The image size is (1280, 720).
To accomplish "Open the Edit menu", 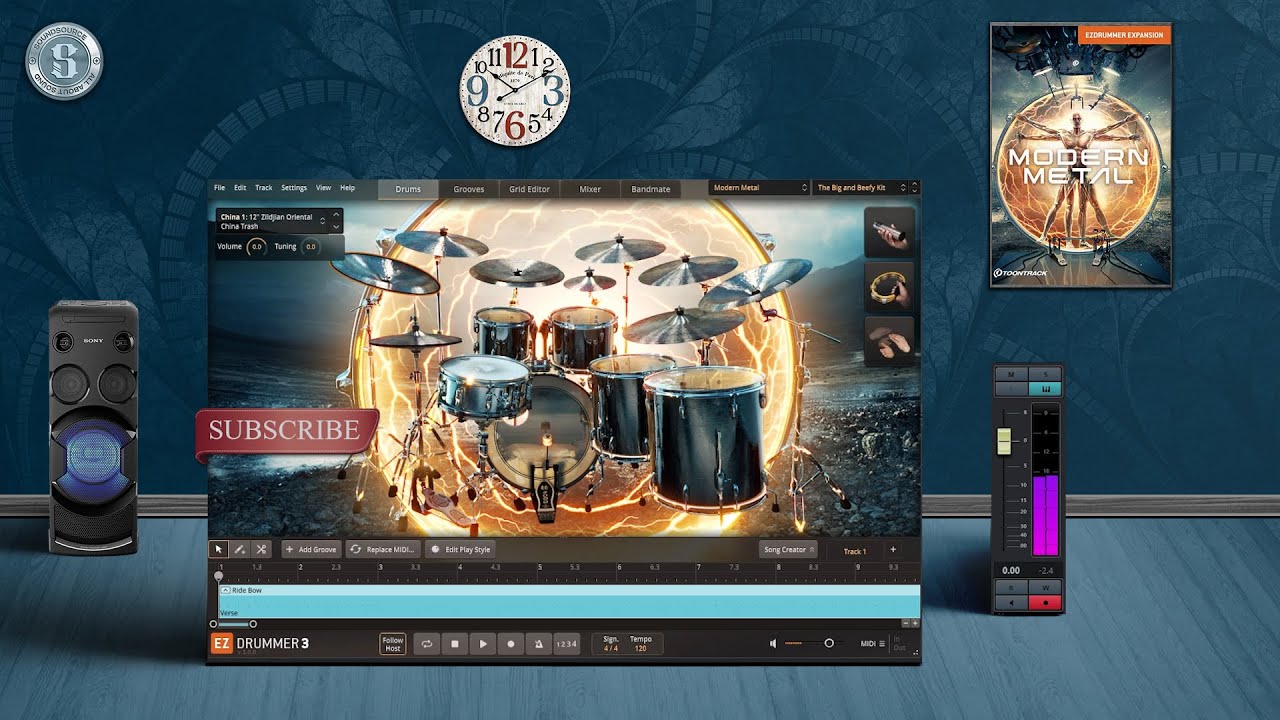I will [x=240, y=188].
